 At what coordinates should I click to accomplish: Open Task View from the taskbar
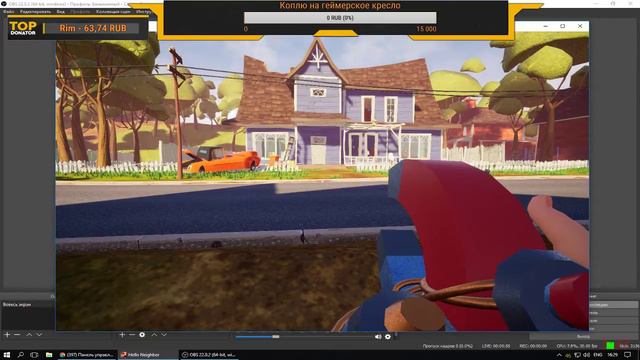34,355
